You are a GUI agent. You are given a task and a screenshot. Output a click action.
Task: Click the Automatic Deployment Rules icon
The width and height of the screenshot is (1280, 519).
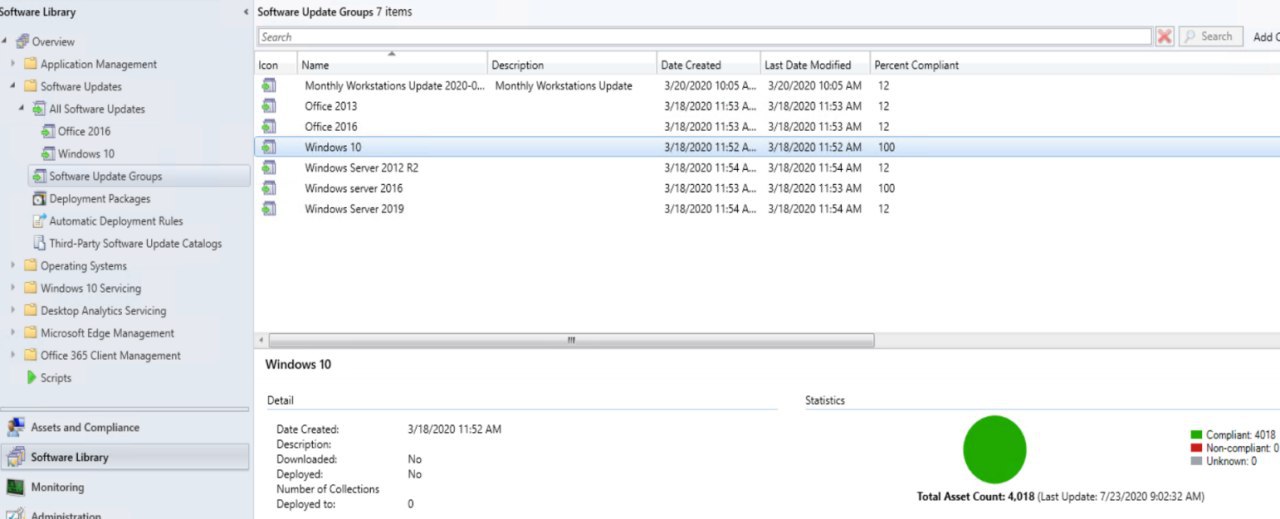click(39, 221)
